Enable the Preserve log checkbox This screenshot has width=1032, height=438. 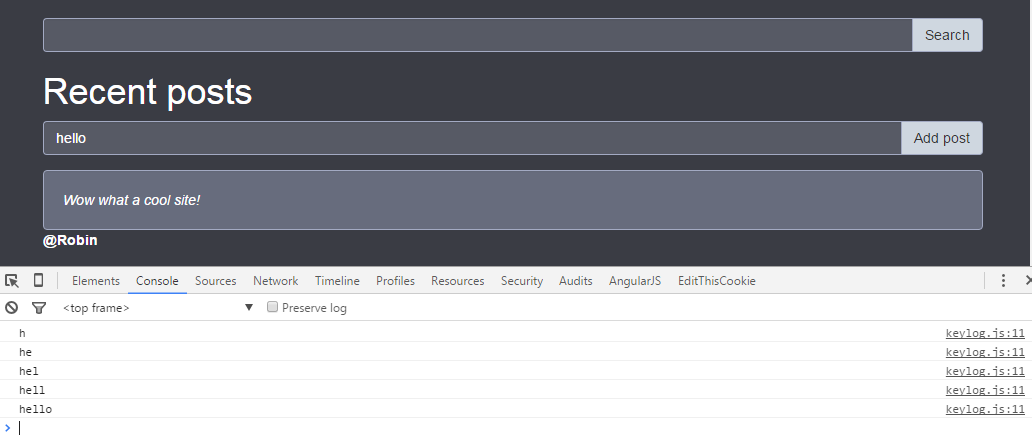tap(272, 308)
